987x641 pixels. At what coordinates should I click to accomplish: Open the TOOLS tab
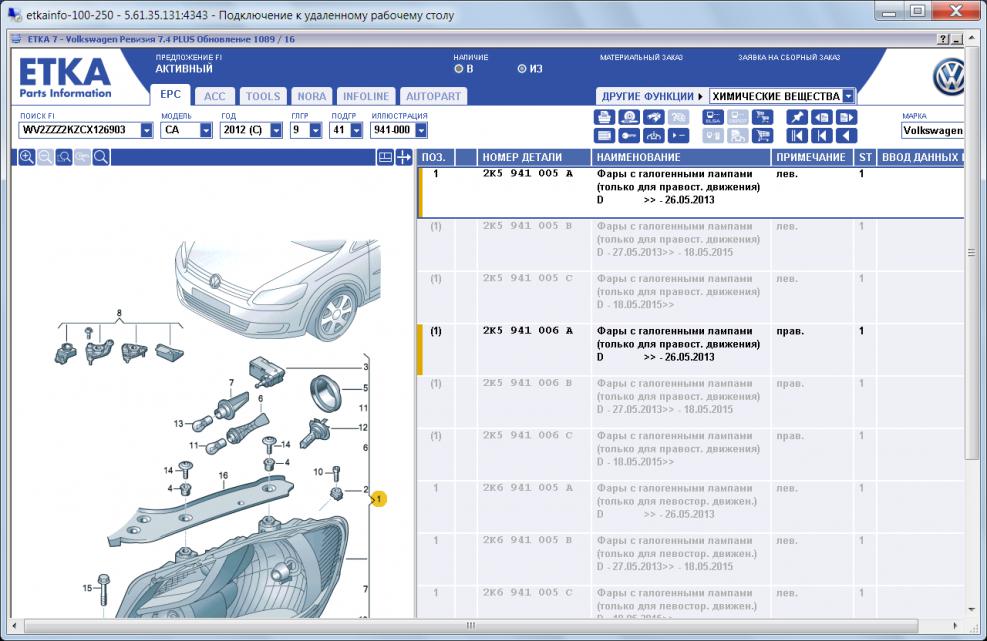tap(262, 96)
